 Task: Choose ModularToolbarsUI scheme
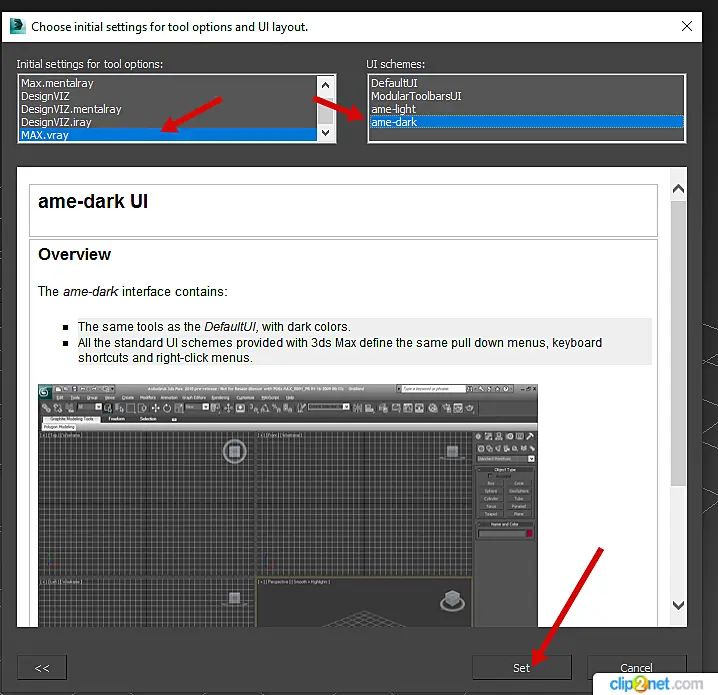pos(526,96)
